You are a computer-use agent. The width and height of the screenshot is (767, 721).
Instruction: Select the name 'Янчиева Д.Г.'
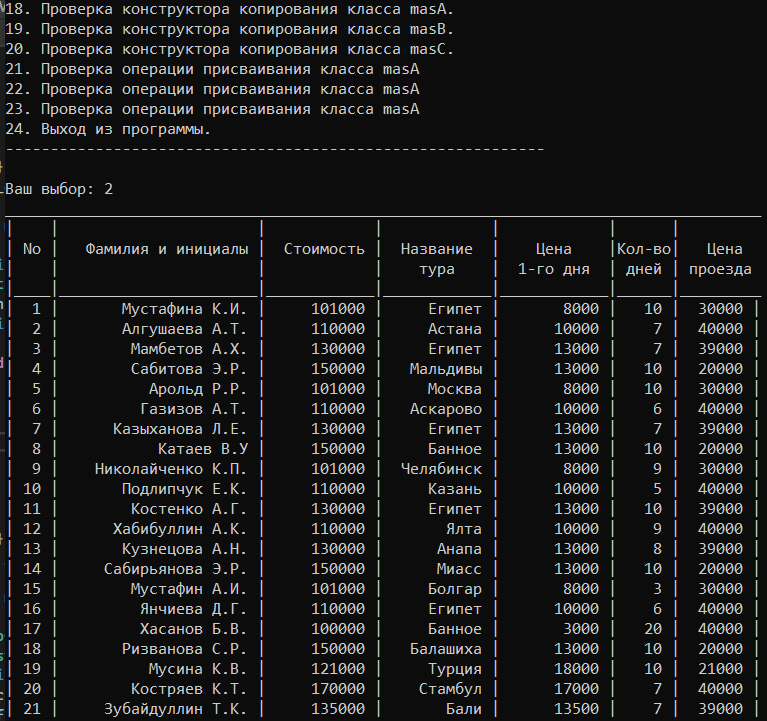point(194,610)
